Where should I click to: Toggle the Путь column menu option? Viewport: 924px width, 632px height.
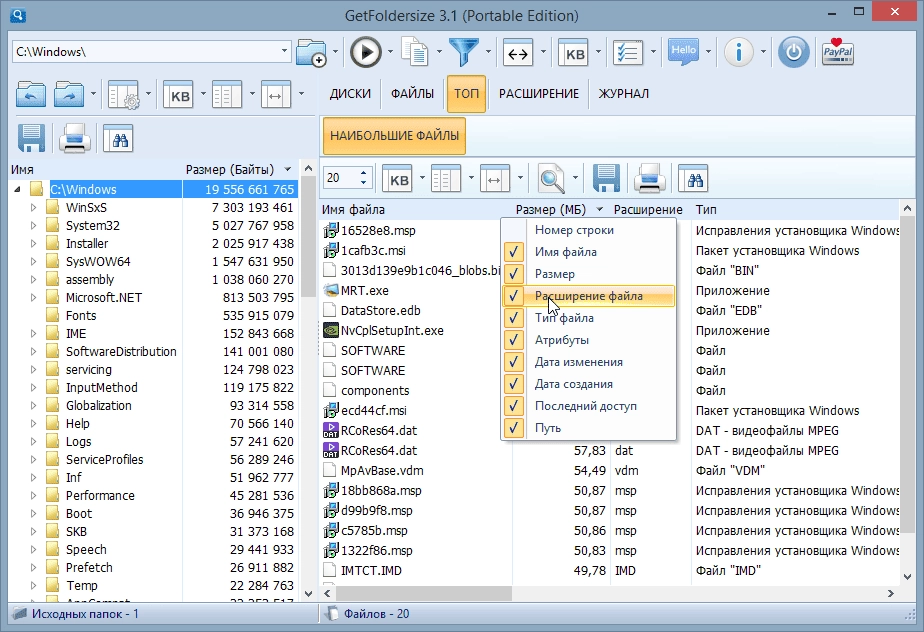coord(588,428)
